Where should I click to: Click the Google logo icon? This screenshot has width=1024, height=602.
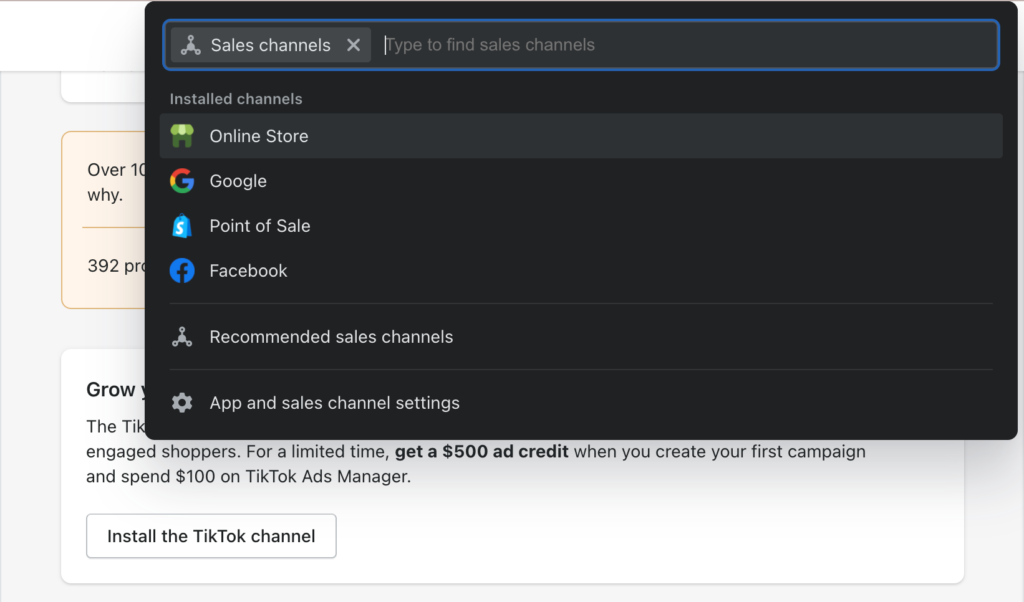(x=182, y=181)
